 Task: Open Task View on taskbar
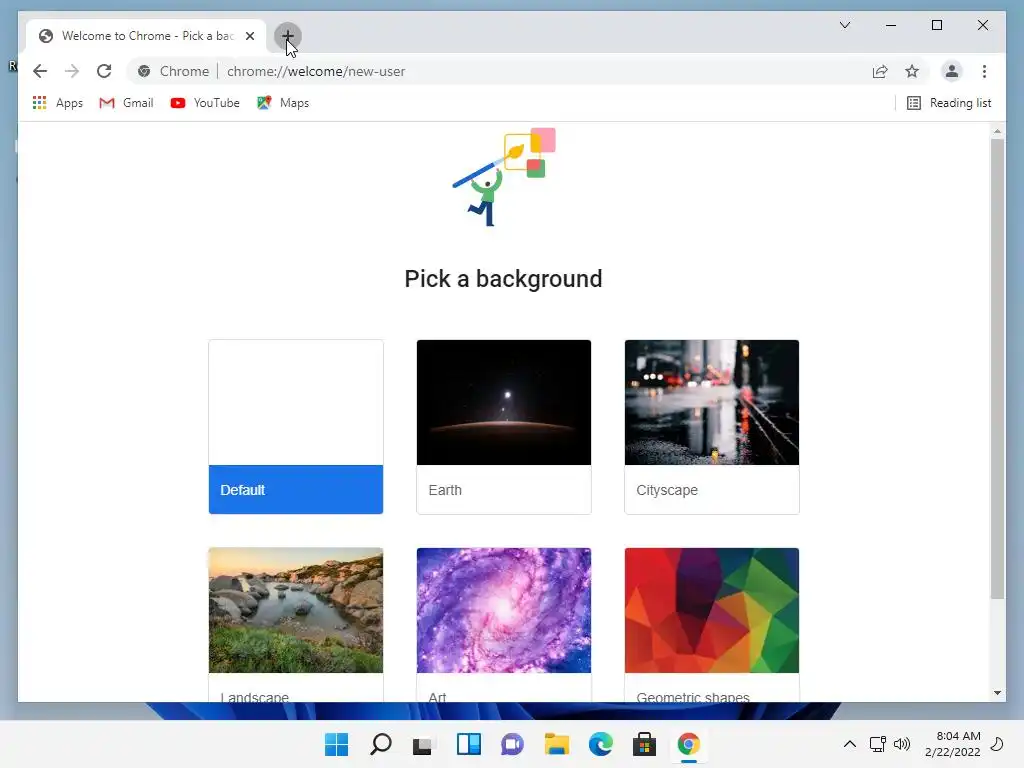click(x=423, y=744)
